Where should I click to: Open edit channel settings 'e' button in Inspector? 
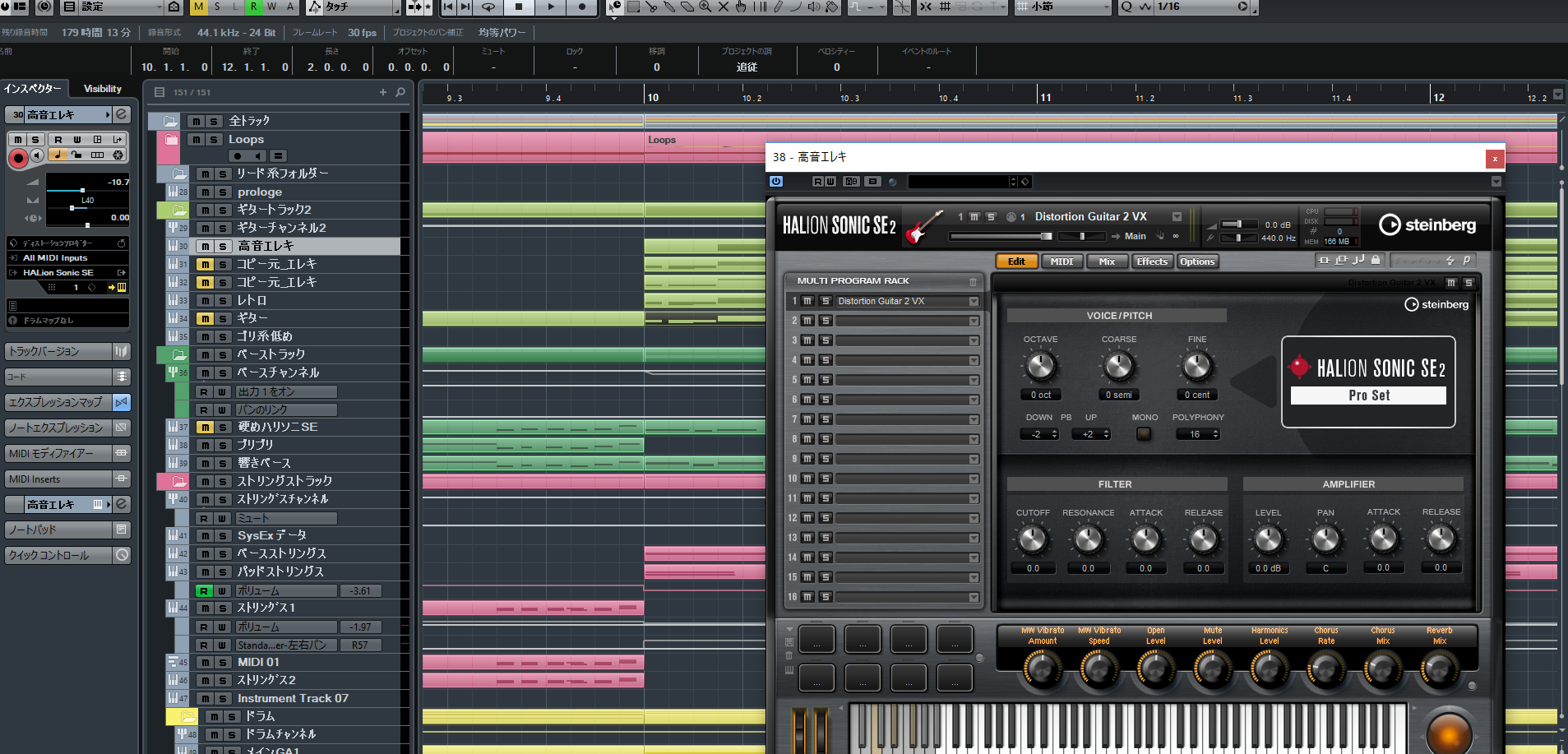122,114
